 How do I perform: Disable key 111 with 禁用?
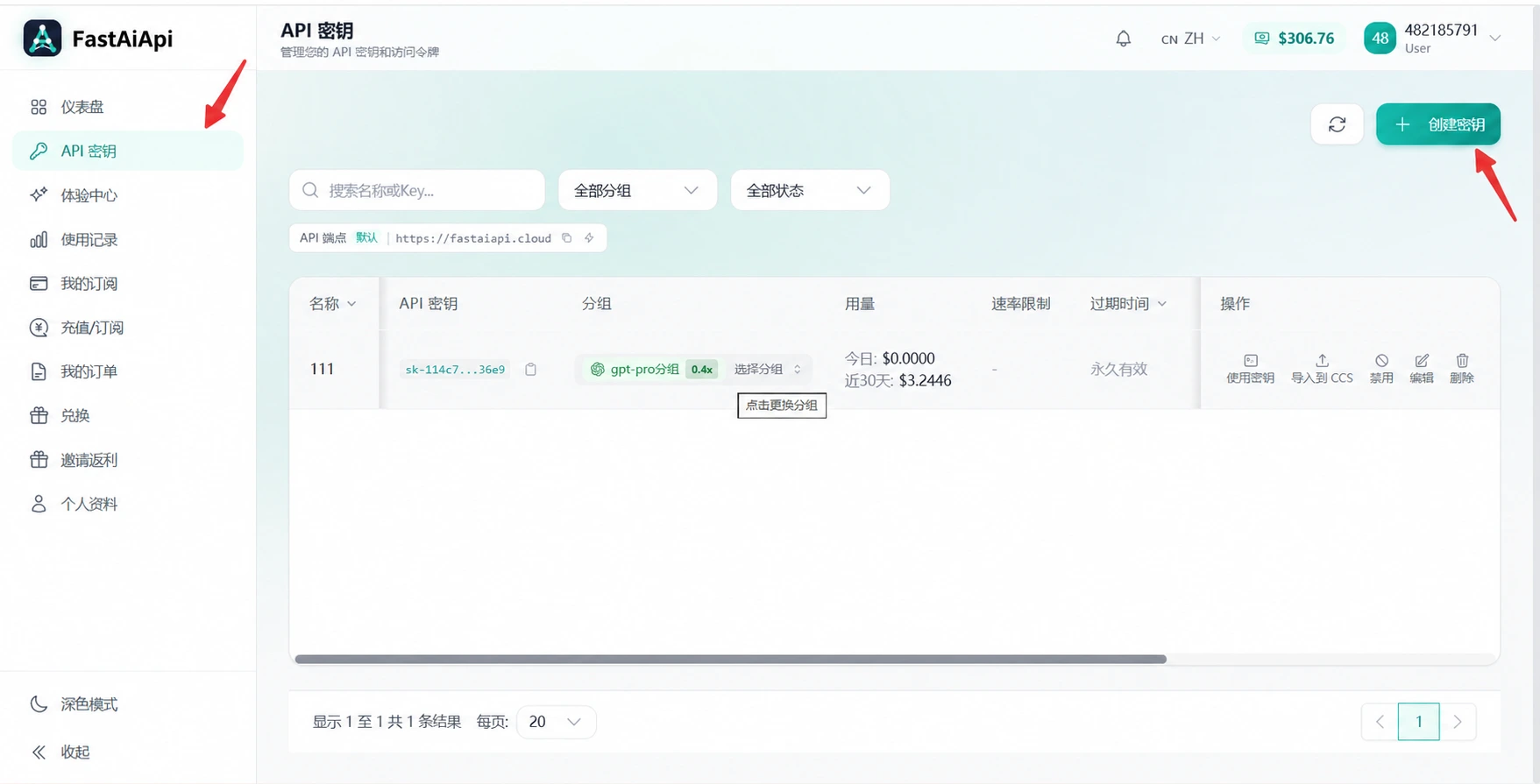point(1381,369)
